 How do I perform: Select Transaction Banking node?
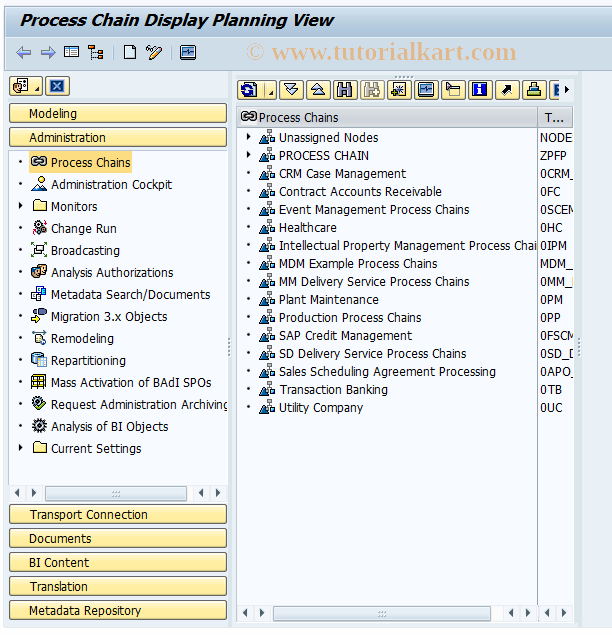[333, 390]
